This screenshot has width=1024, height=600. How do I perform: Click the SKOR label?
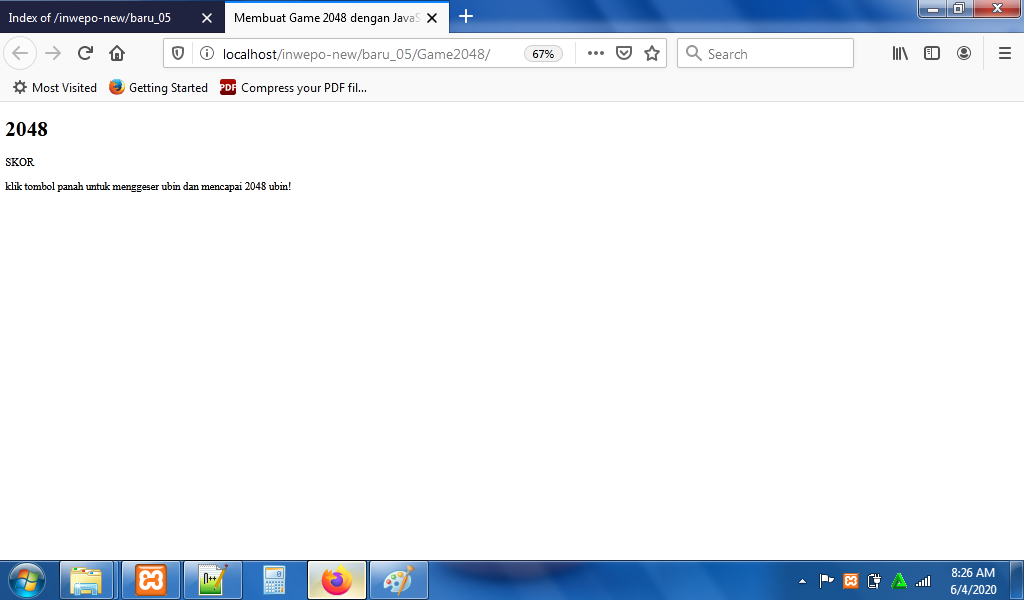click(x=20, y=162)
